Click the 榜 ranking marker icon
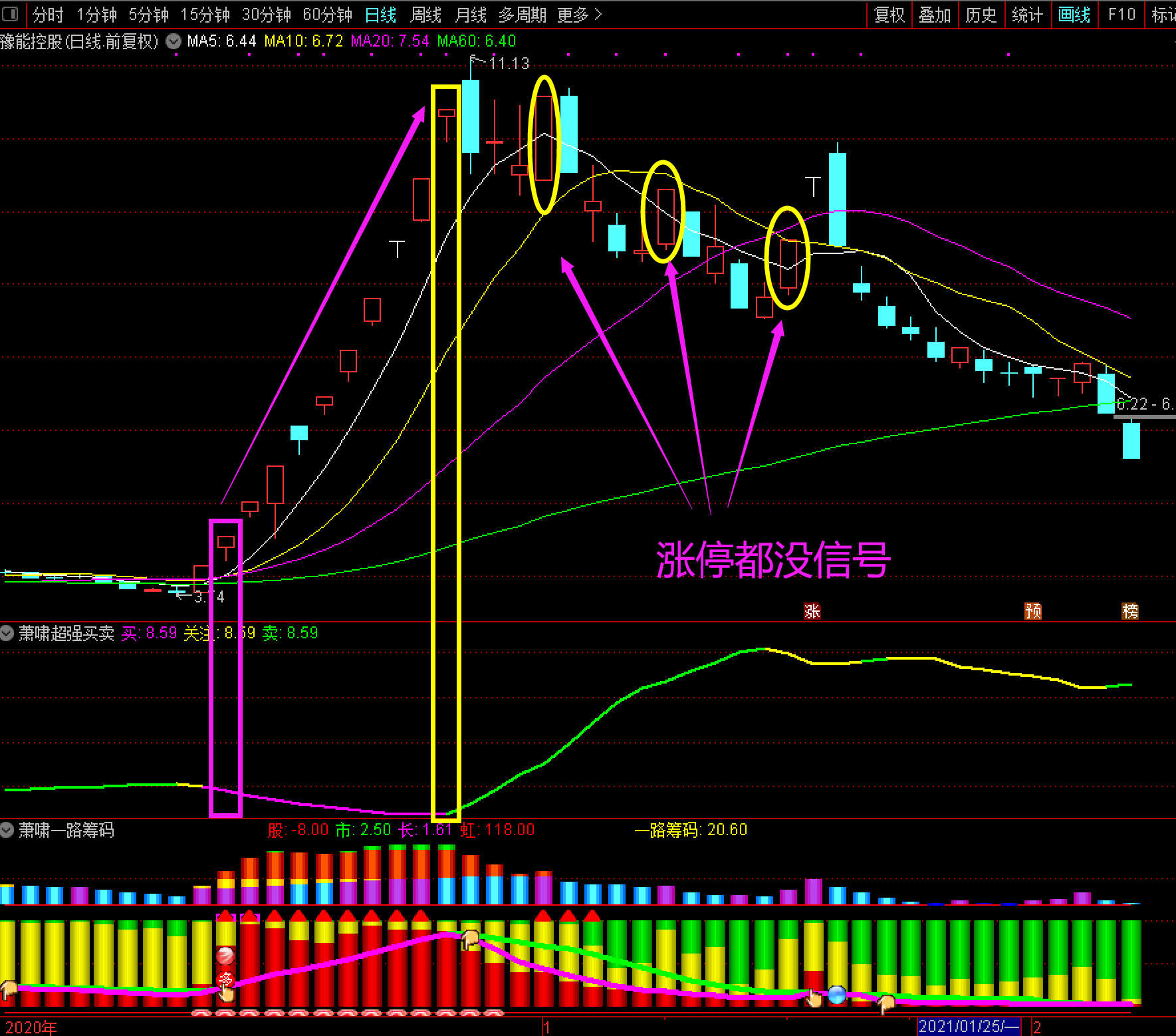The width and height of the screenshot is (1176, 1036). click(x=1130, y=611)
